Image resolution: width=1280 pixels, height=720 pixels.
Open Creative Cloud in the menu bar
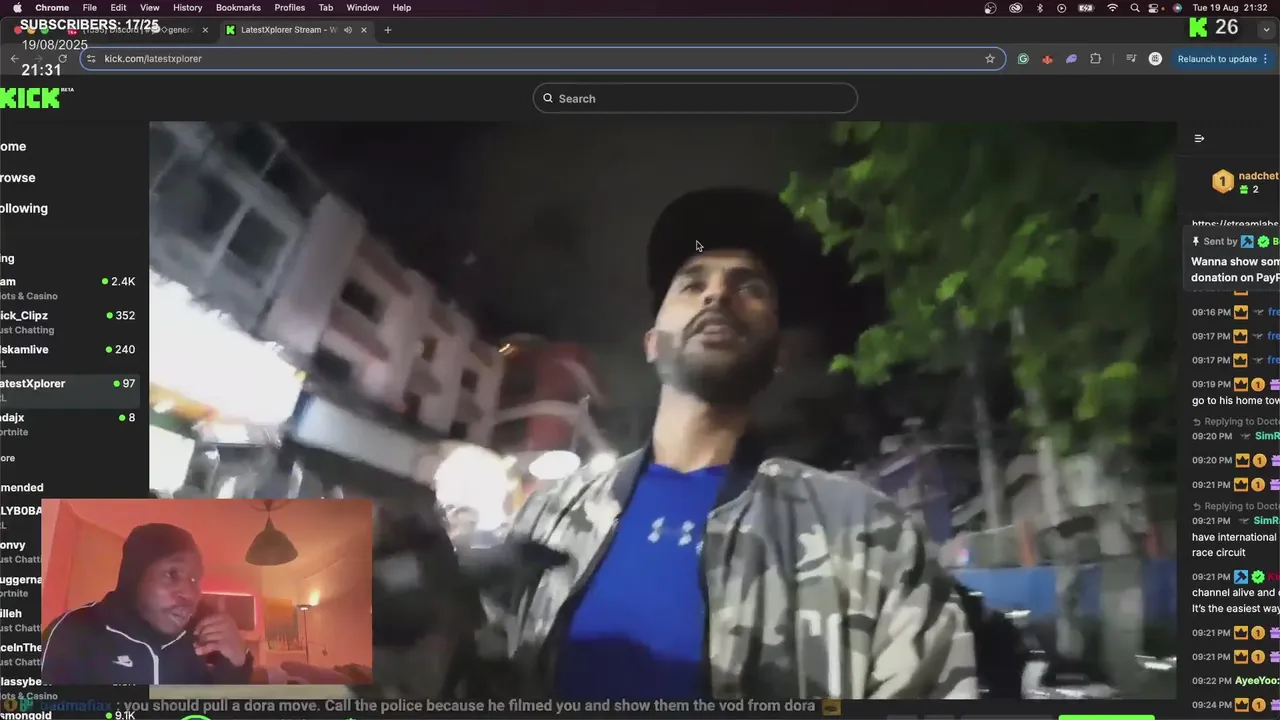pyautogui.click(x=1016, y=7)
